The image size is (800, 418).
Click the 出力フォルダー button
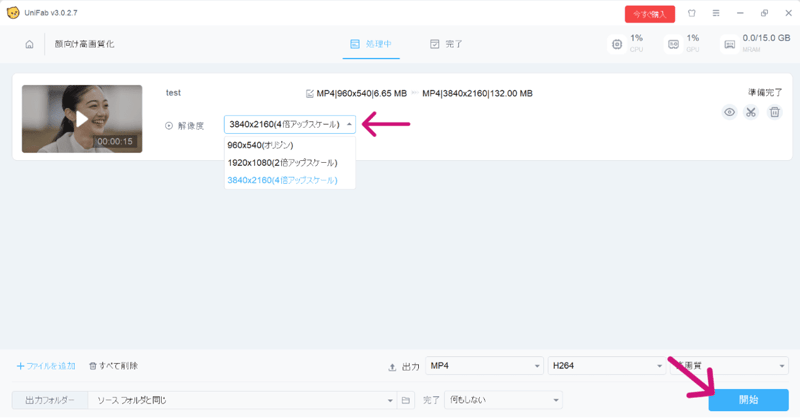pyautogui.click(x=50, y=401)
